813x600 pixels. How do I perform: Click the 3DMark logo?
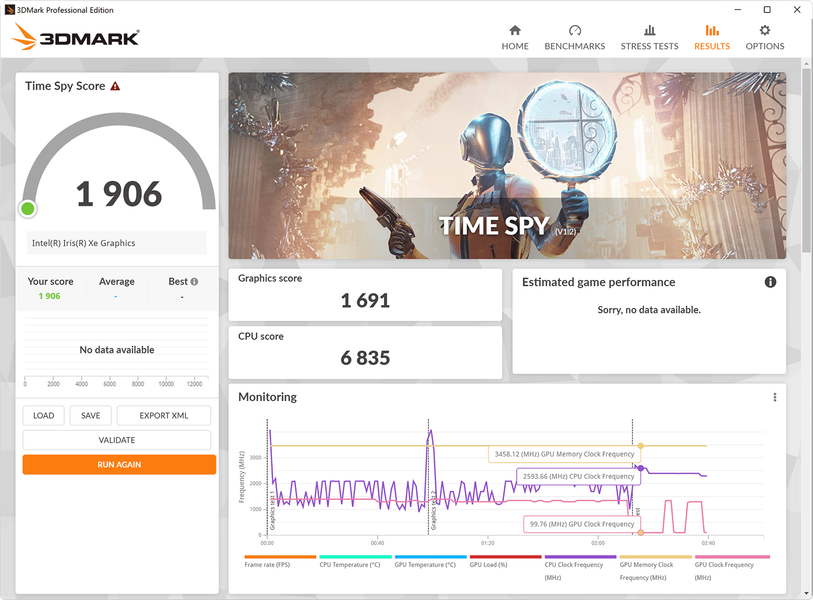click(76, 37)
